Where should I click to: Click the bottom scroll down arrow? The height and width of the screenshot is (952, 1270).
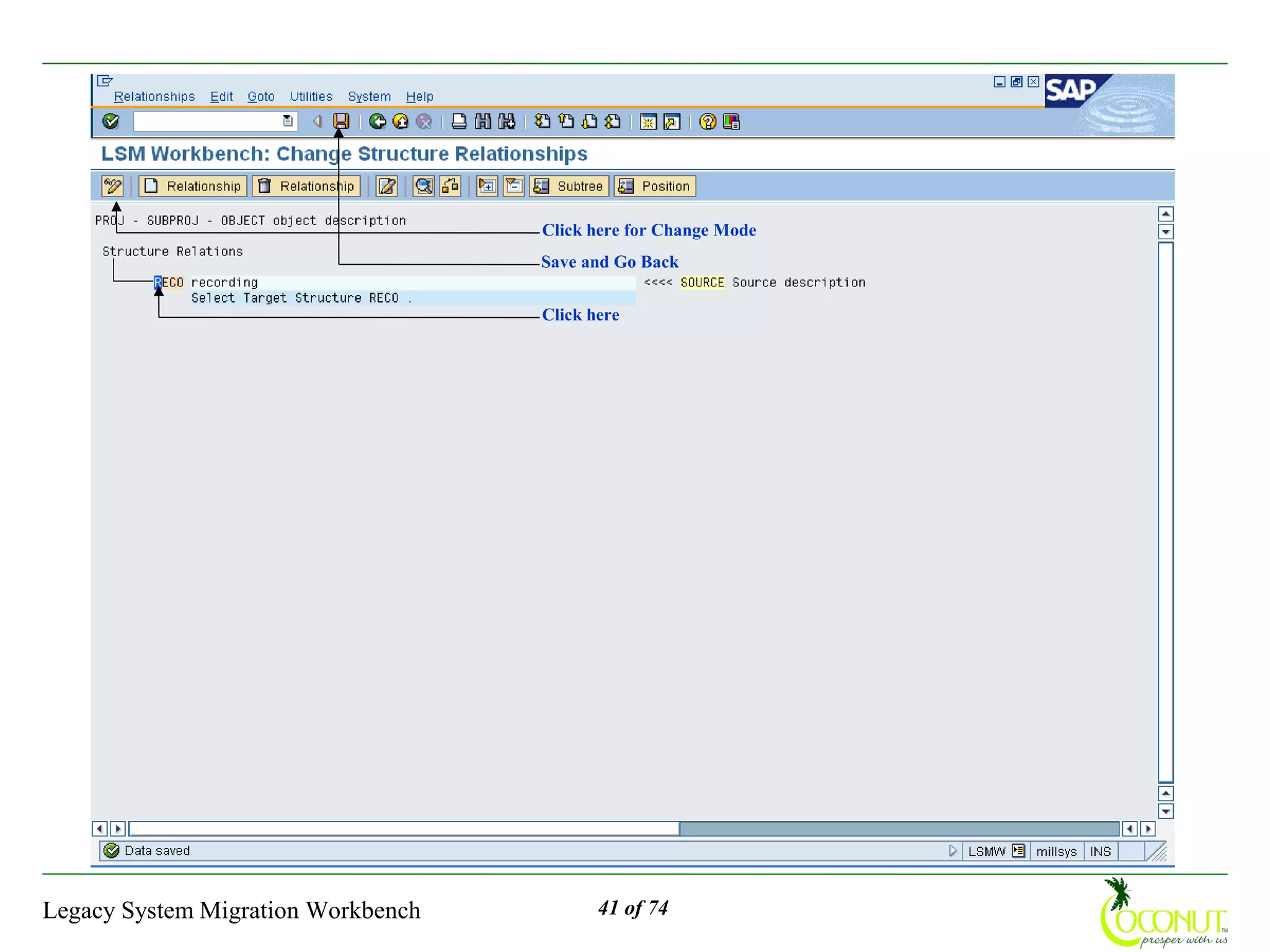coord(1166,811)
